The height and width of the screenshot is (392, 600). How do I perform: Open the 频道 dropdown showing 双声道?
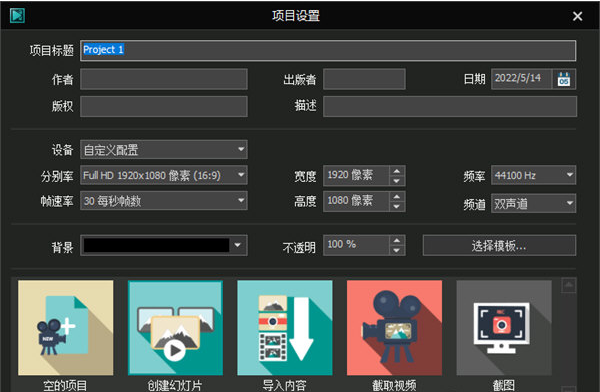pyautogui.click(x=533, y=203)
